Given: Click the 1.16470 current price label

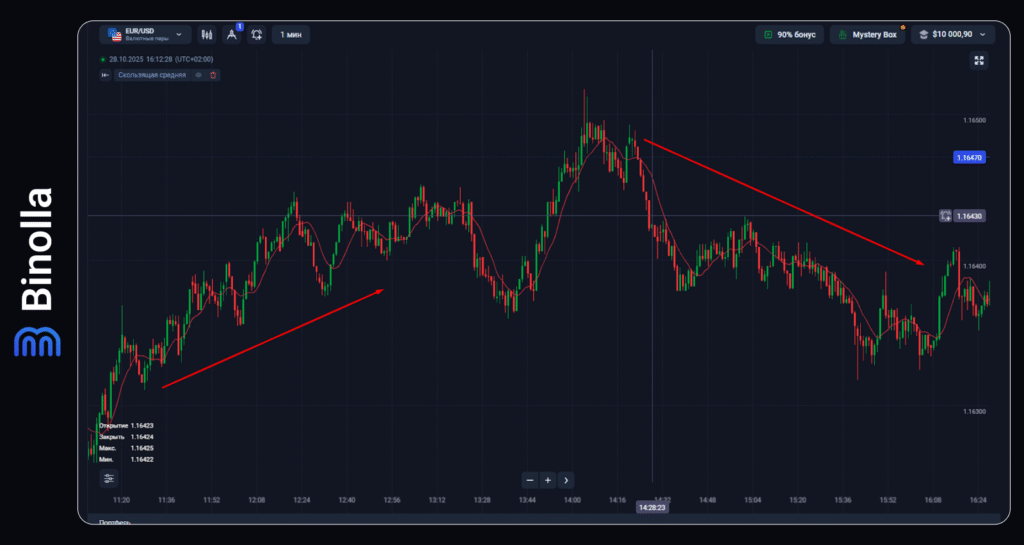Looking at the screenshot, I should click(x=969, y=157).
